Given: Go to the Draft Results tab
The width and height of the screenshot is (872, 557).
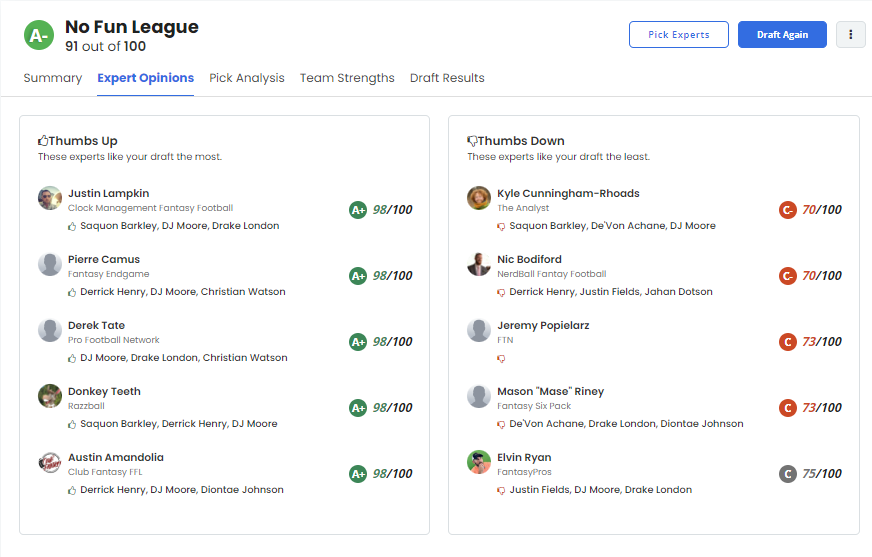Looking at the screenshot, I should click(447, 78).
